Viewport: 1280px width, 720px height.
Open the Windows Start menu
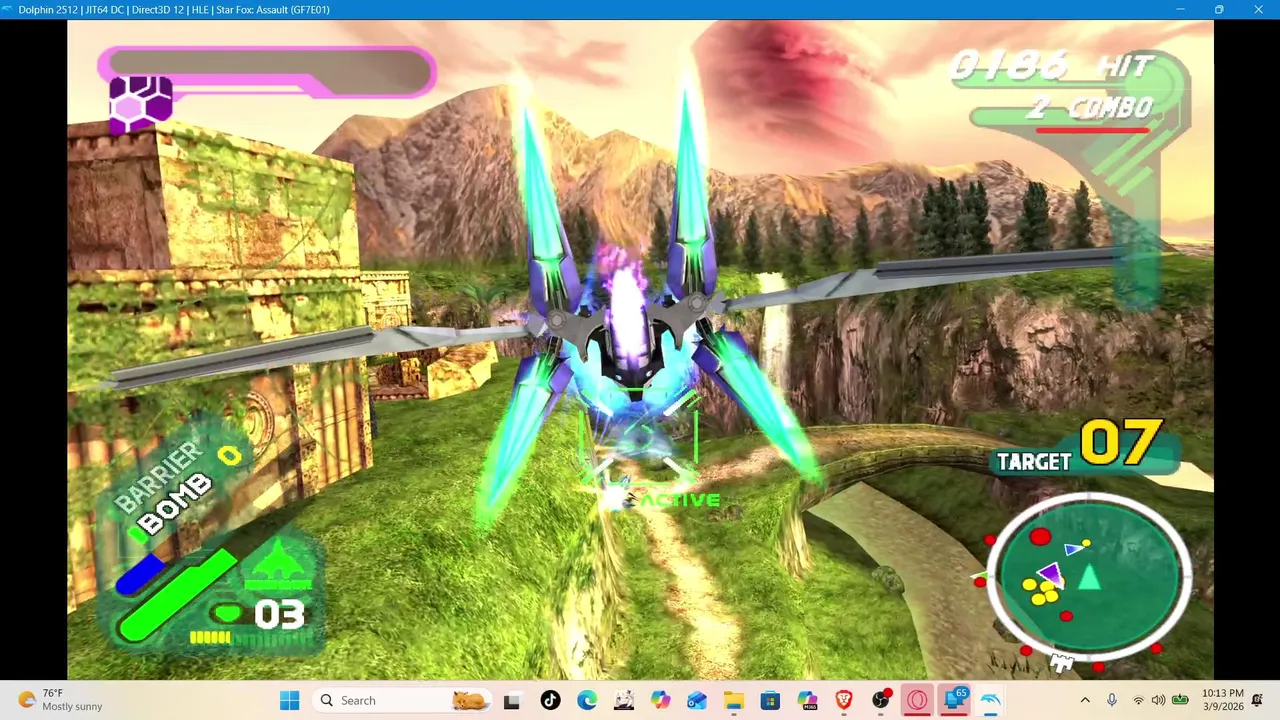(289, 700)
